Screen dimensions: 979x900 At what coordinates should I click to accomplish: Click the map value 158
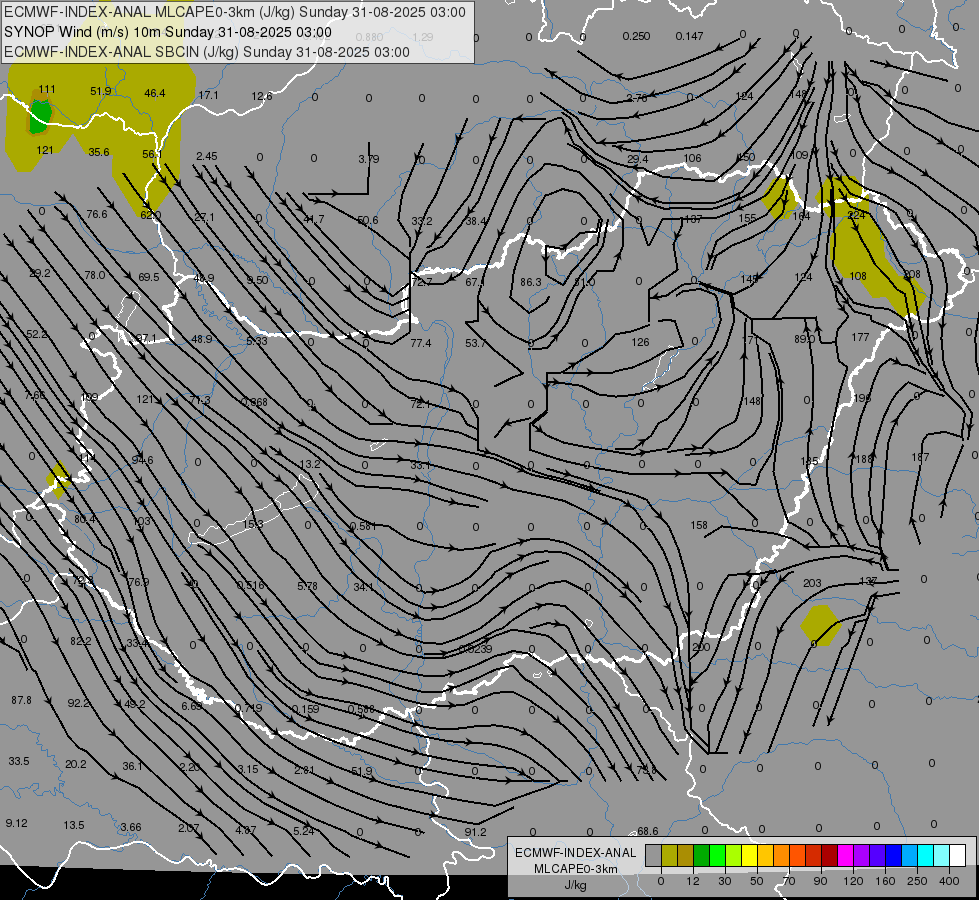click(699, 525)
